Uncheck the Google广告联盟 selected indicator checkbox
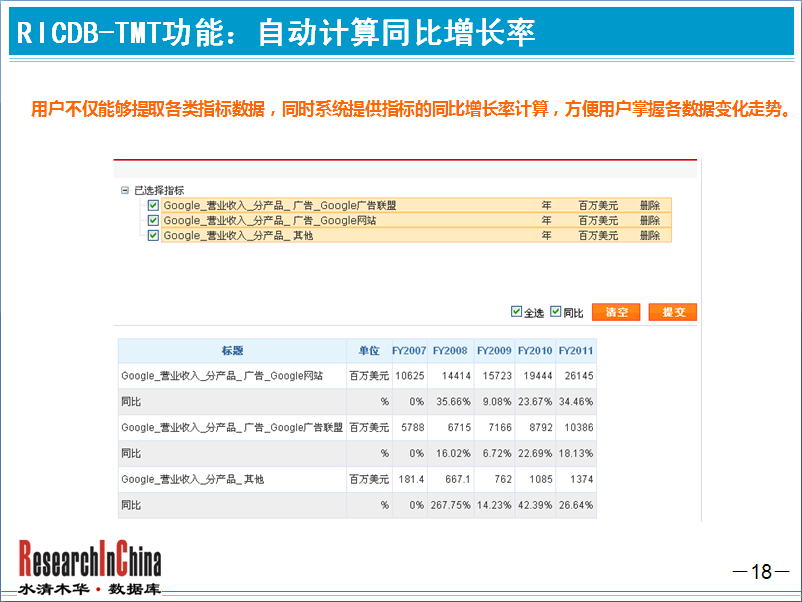 tap(153, 206)
